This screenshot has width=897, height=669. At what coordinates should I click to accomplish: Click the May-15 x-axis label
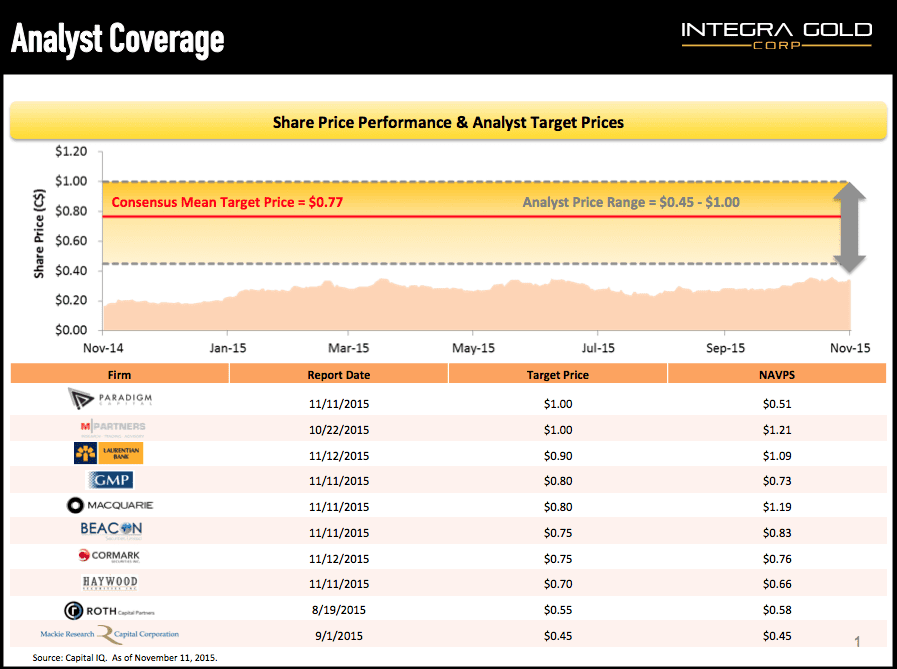tap(473, 348)
